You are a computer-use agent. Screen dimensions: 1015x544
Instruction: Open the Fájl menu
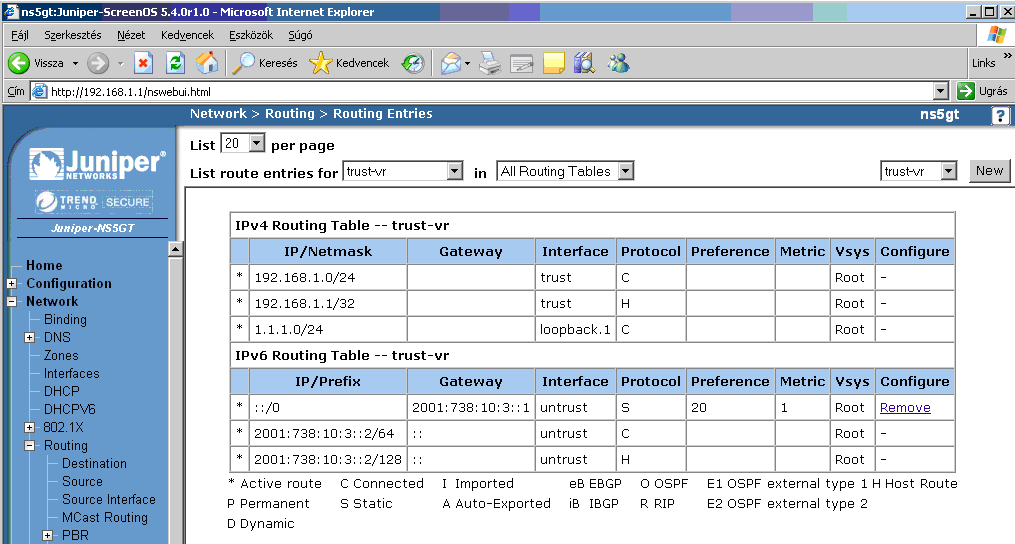point(19,35)
